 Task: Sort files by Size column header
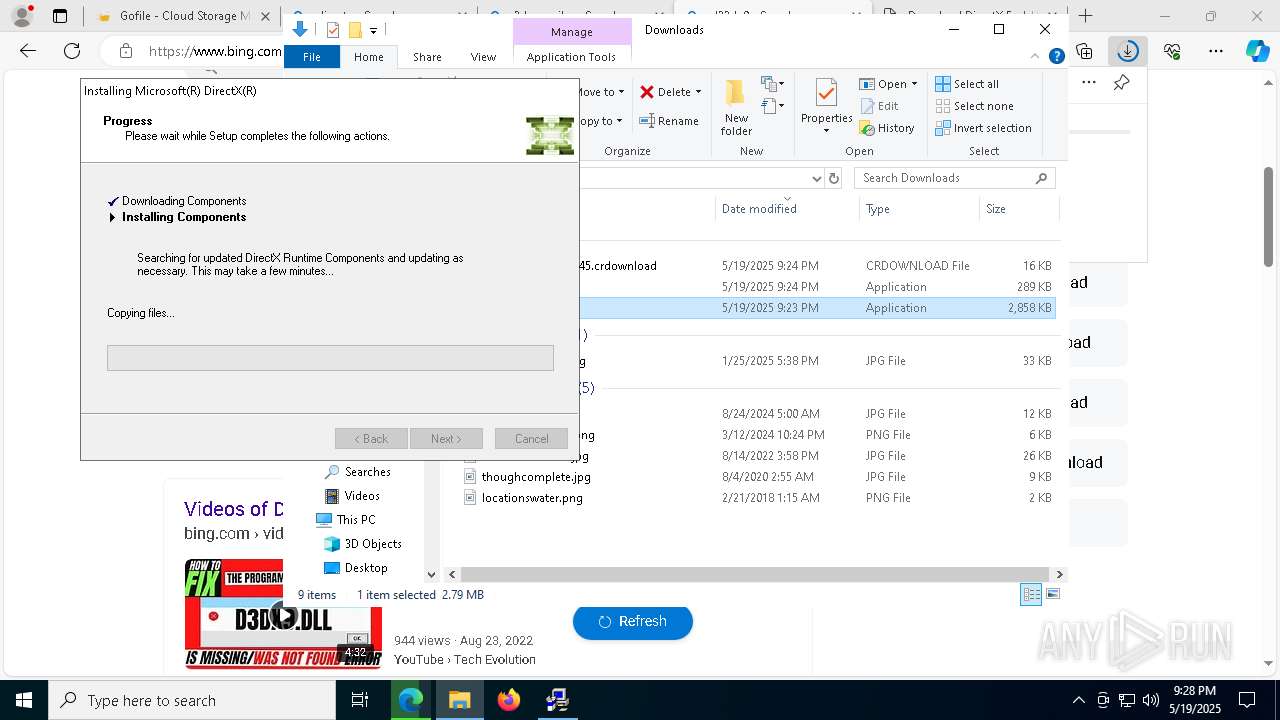click(x=996, y=209)
